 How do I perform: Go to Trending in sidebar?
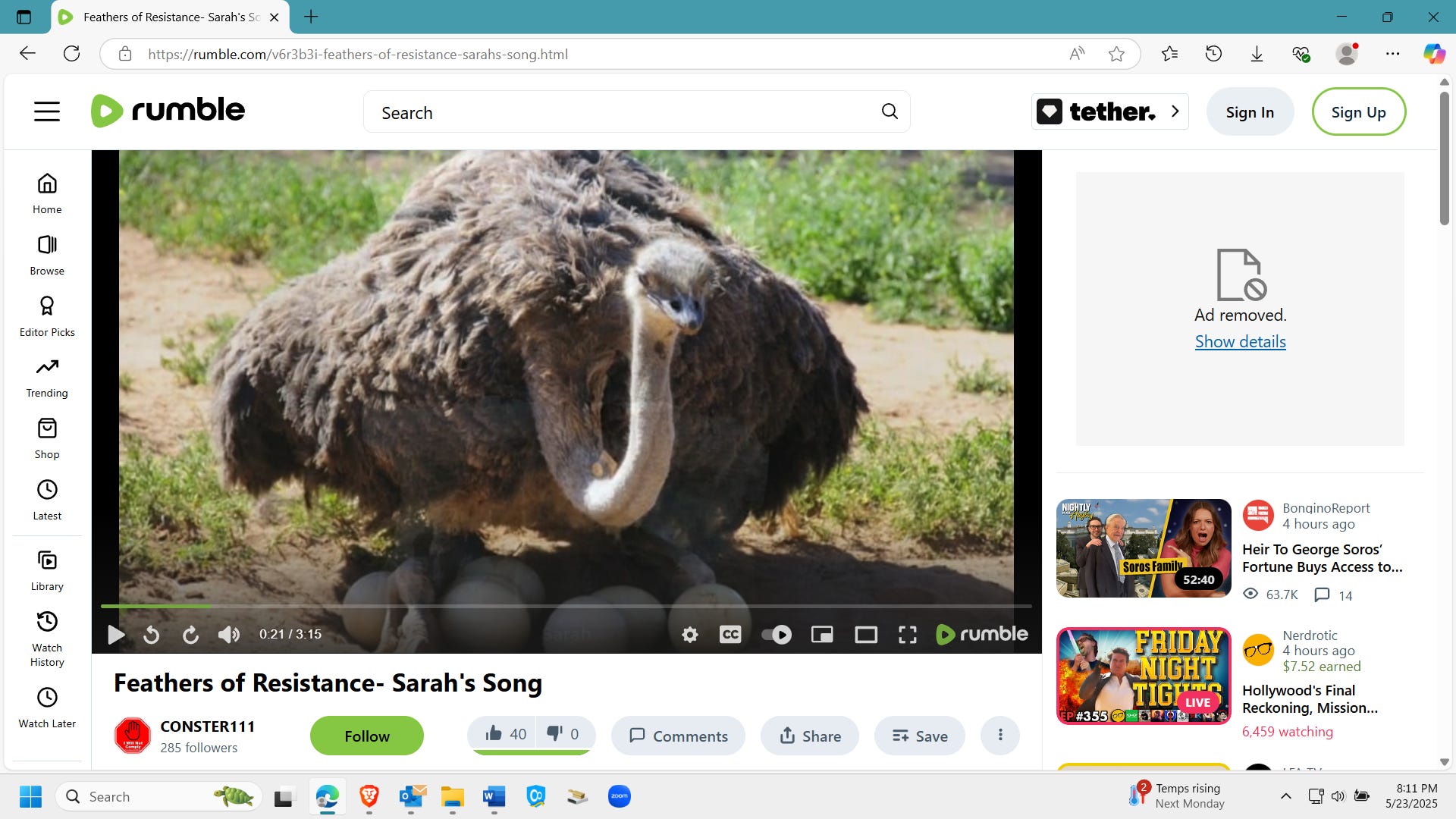47,378
